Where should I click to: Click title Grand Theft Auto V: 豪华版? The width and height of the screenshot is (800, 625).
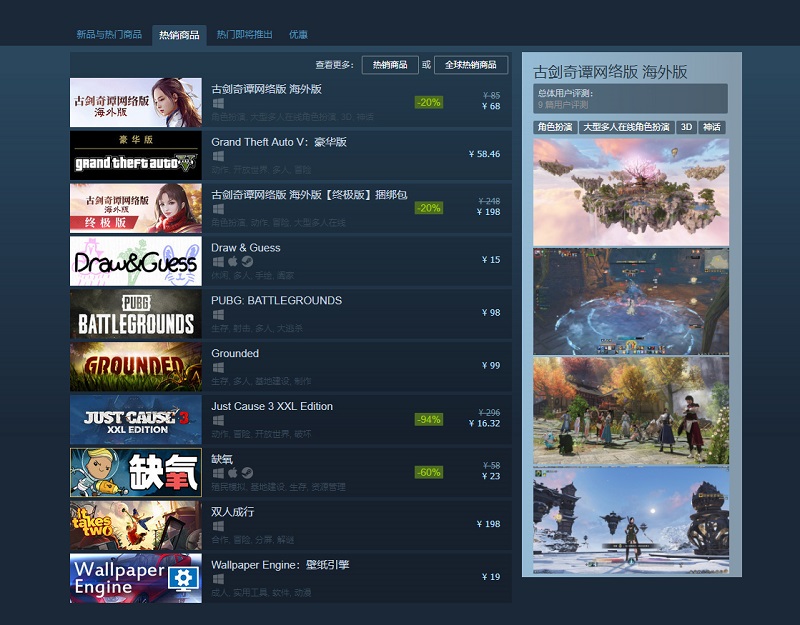click(x=279, y=142)
